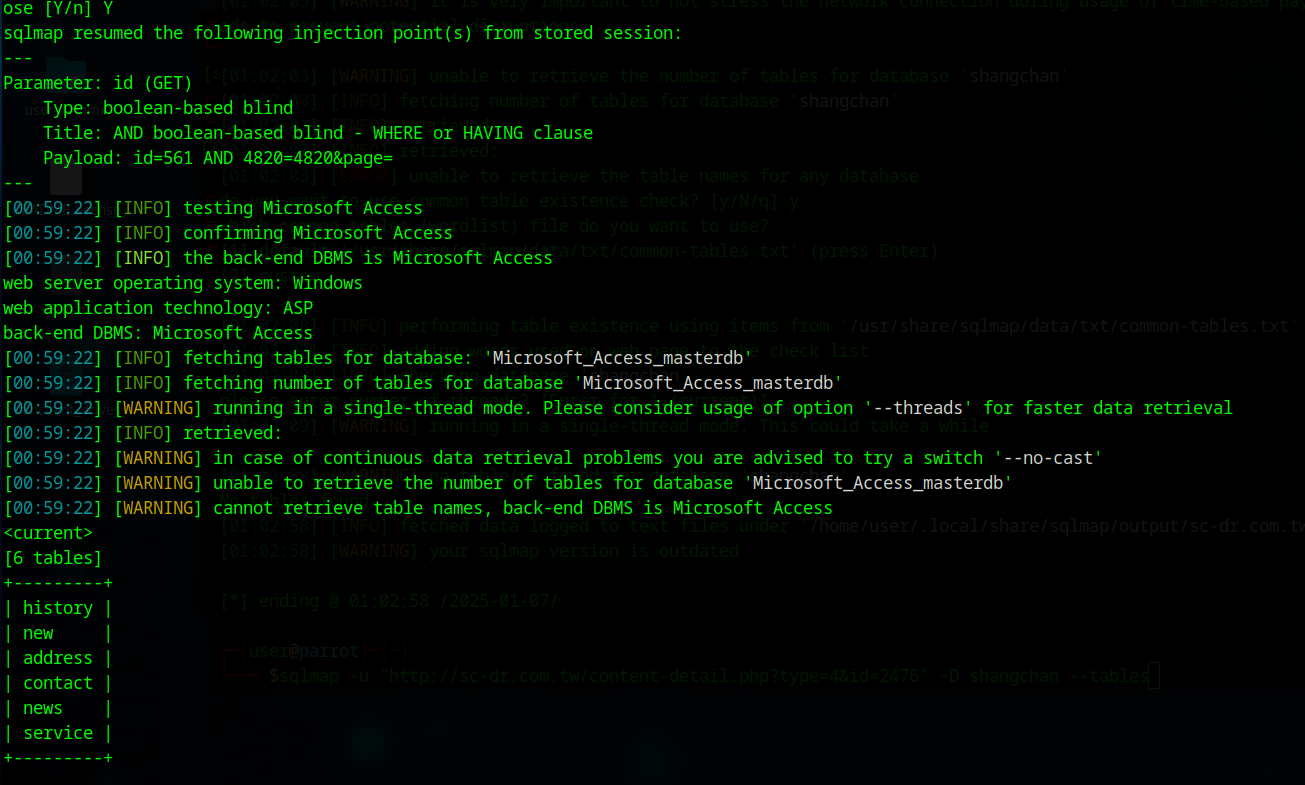Select the "back-end DBMS: Microsoft Access" summary line
The height and width of the screenshot is (785, 1305).
[x=158, y=333]
